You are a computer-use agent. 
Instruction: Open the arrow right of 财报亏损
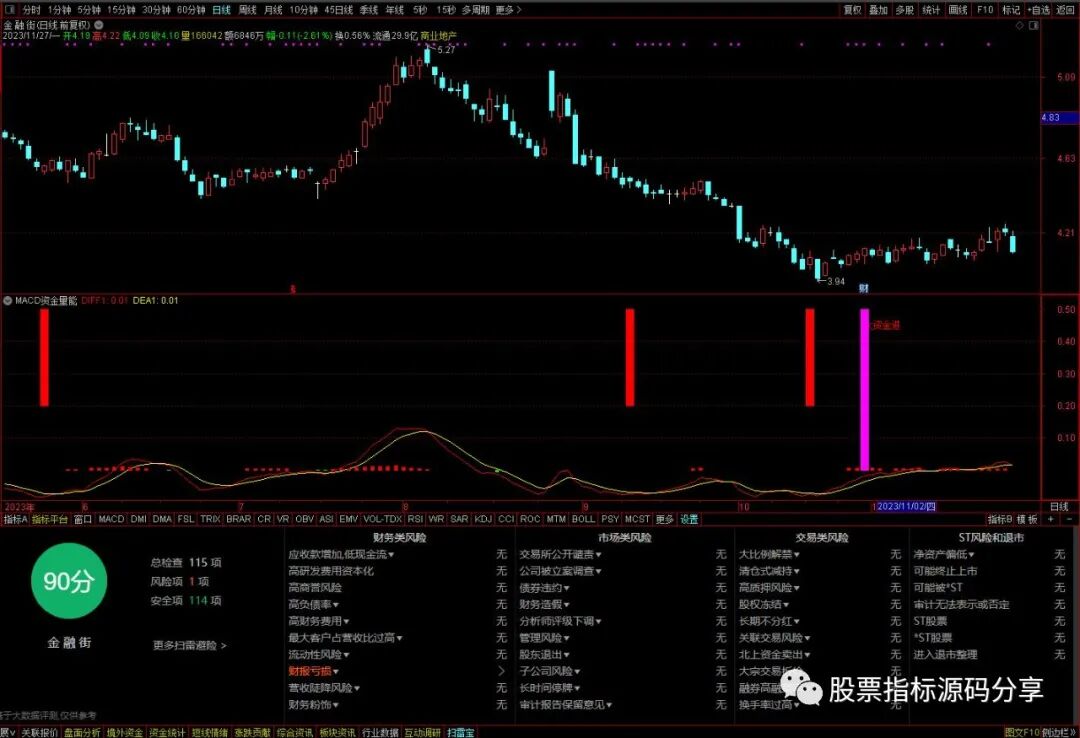point(501,671)
